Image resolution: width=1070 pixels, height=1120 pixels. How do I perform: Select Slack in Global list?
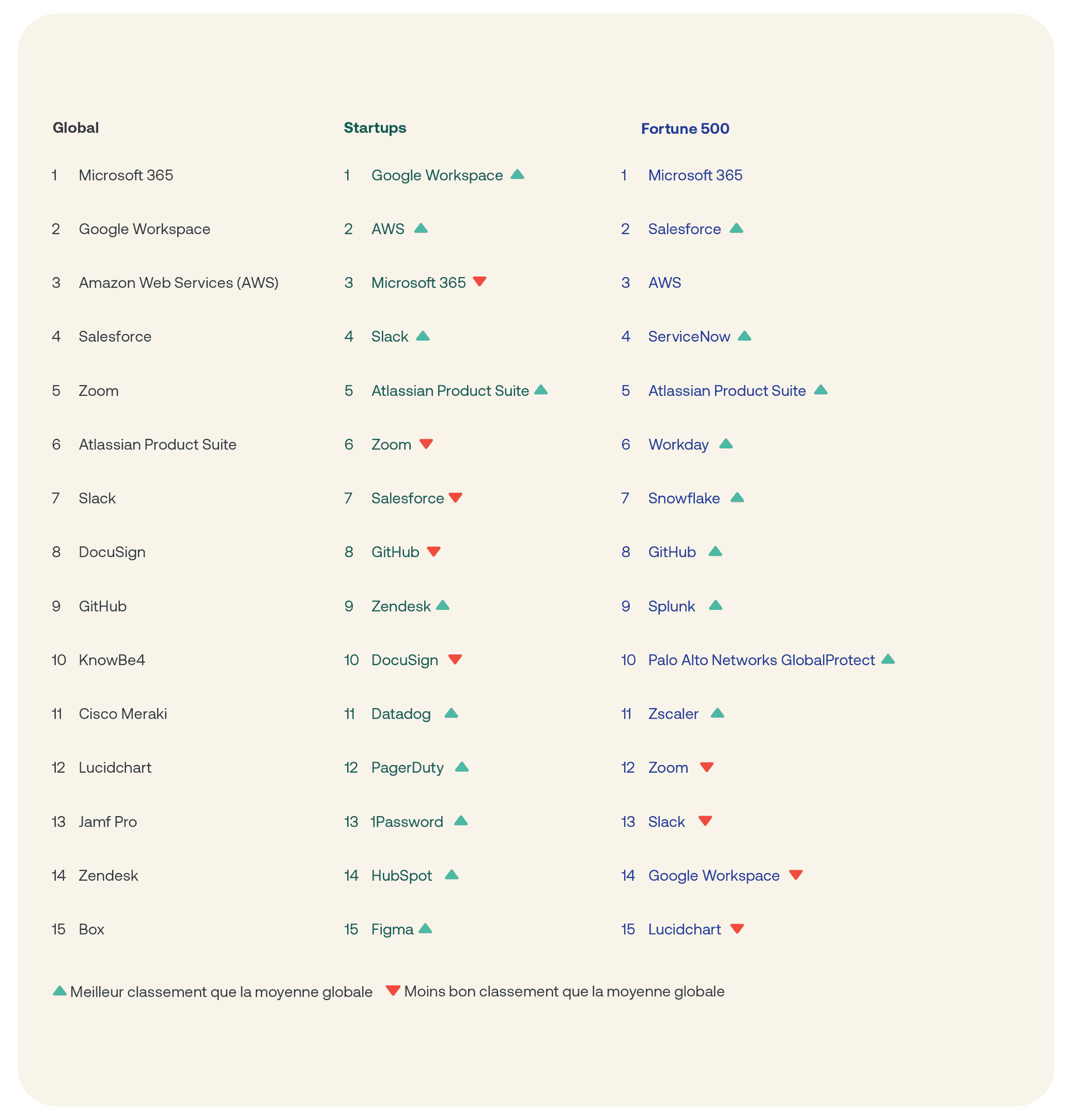(97, 498)
